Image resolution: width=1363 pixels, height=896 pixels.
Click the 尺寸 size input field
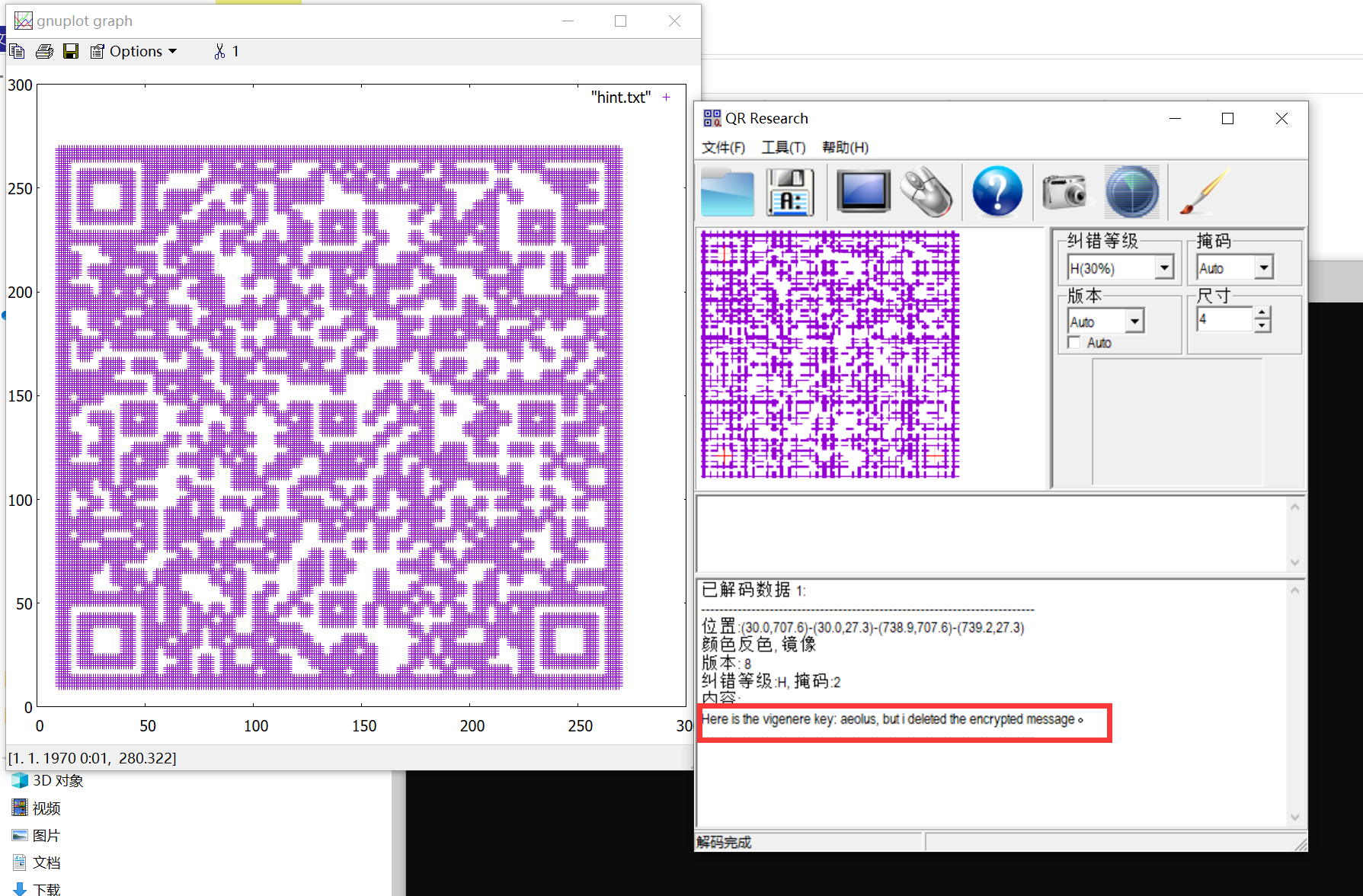1224,319
